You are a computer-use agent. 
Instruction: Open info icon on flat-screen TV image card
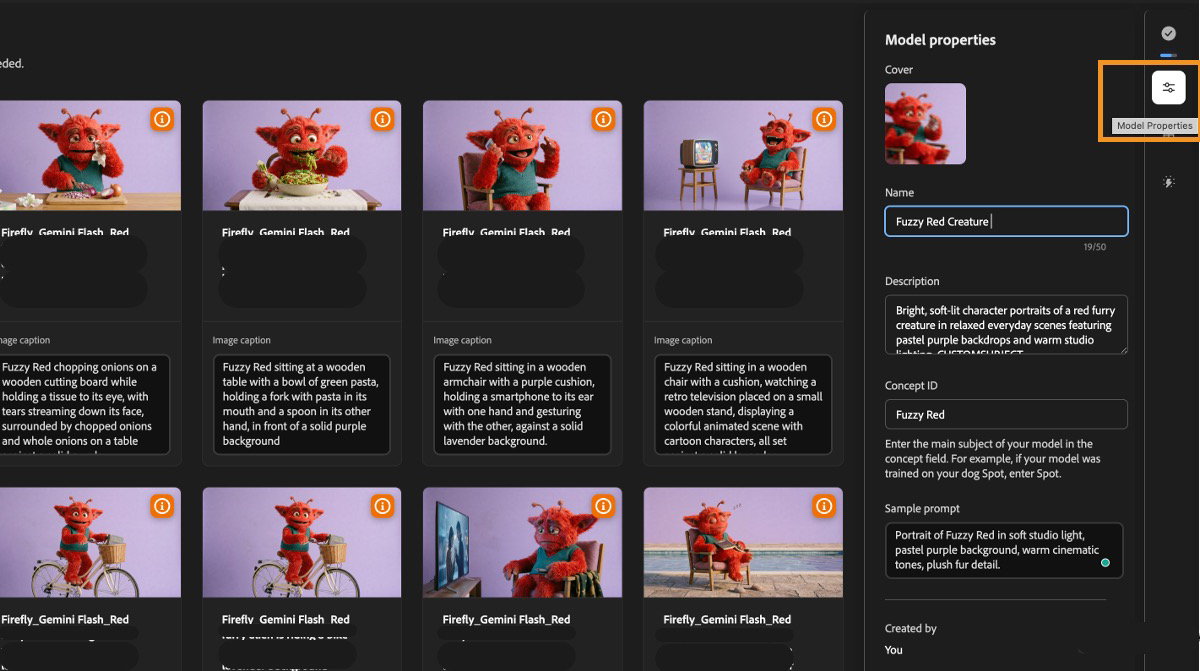603,507
